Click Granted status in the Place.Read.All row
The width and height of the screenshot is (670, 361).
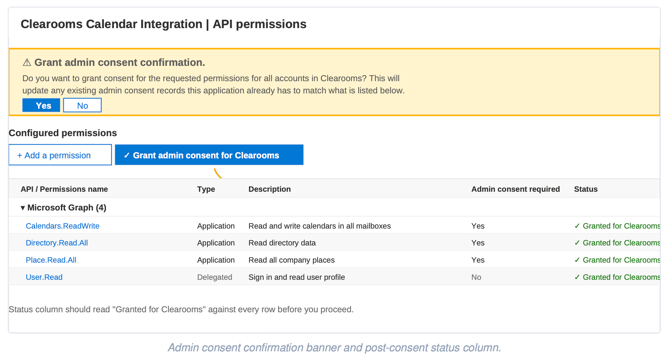(x=617, y=260)
